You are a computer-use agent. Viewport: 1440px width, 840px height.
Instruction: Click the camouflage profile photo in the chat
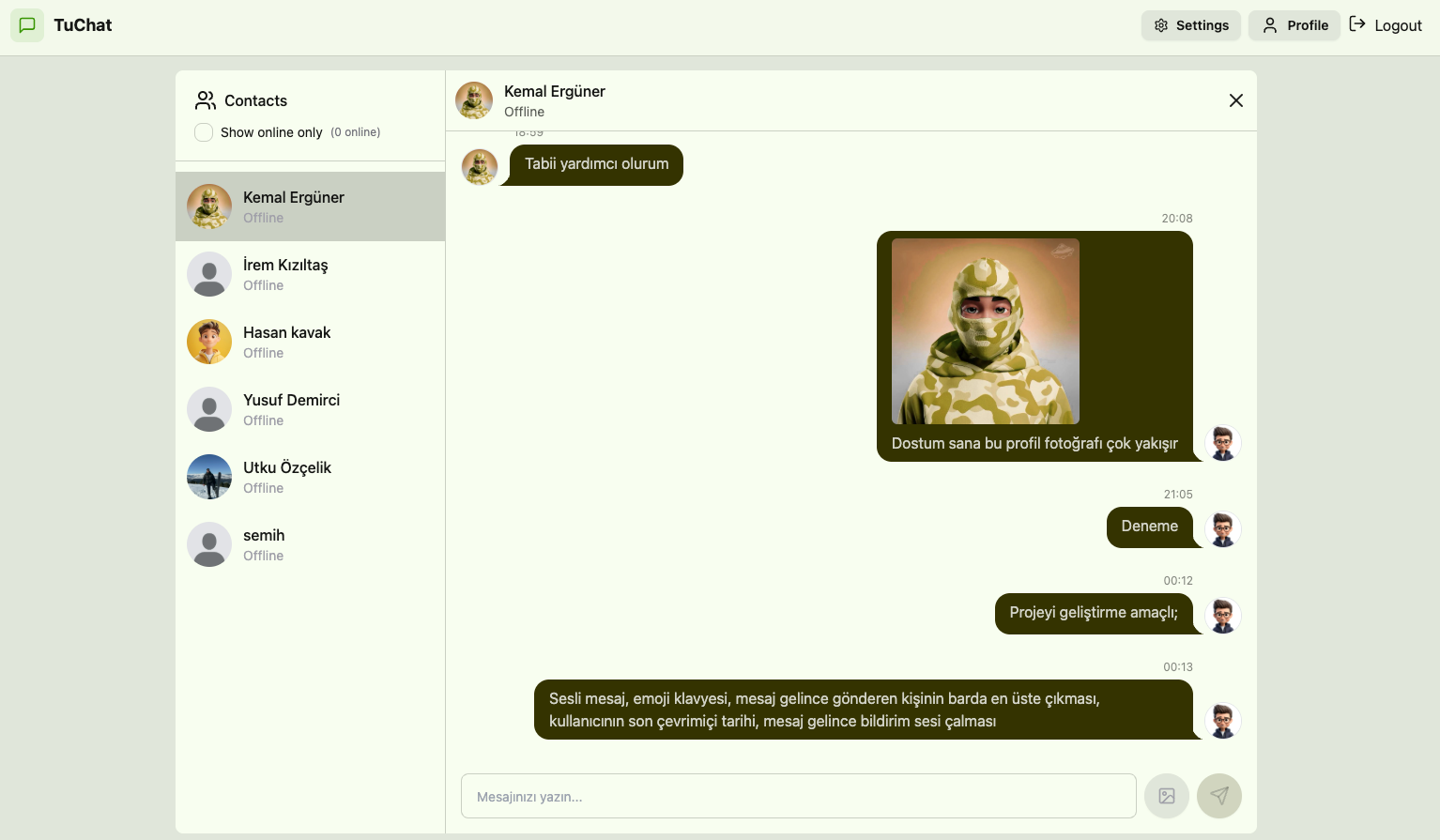click(x=984, y=330)
